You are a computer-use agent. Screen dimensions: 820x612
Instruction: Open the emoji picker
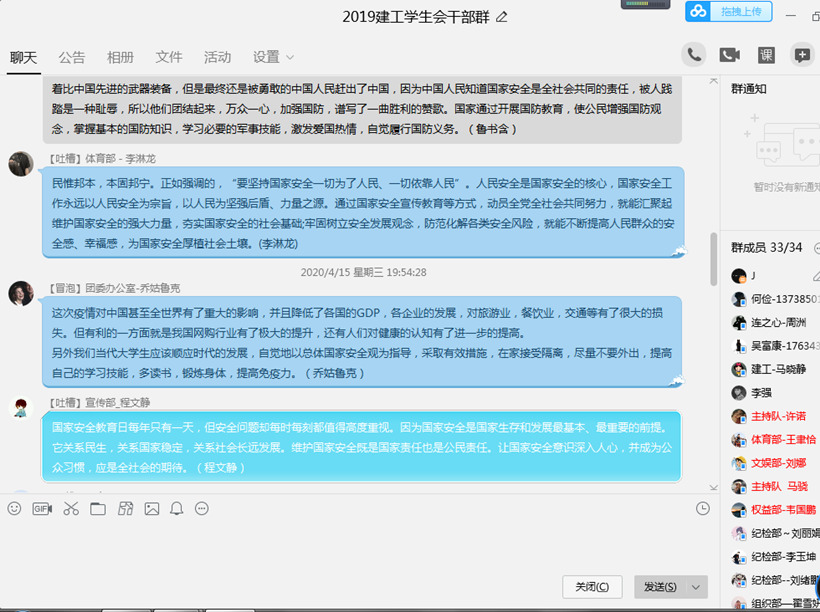(14, 508)
